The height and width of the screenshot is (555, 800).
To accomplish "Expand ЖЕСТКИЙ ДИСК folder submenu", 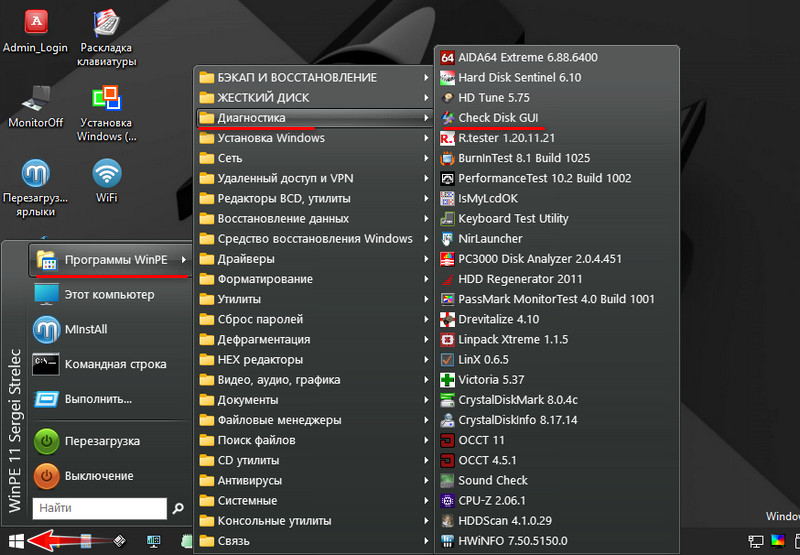I will coord(314,97).
